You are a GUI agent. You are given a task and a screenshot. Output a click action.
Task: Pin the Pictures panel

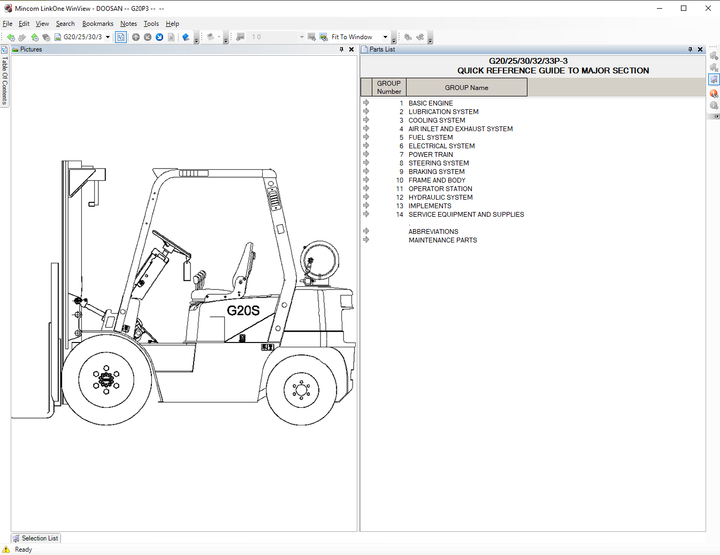click(x=341, y=50)
